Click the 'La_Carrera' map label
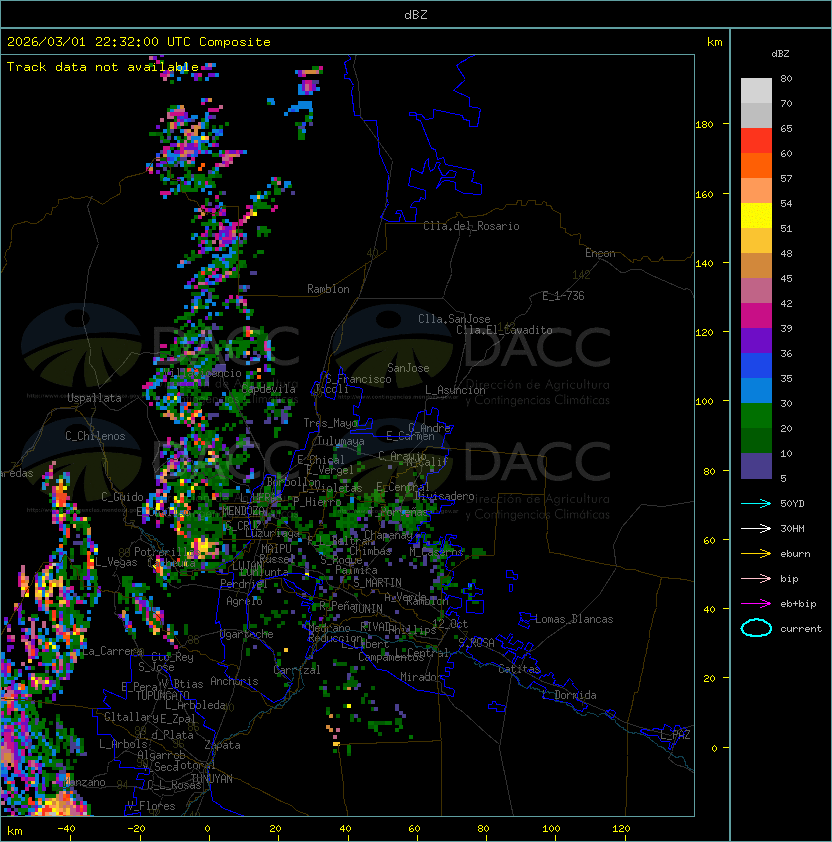Image resolution: width=832 pixels, height=842 pixels. point(113,651)
